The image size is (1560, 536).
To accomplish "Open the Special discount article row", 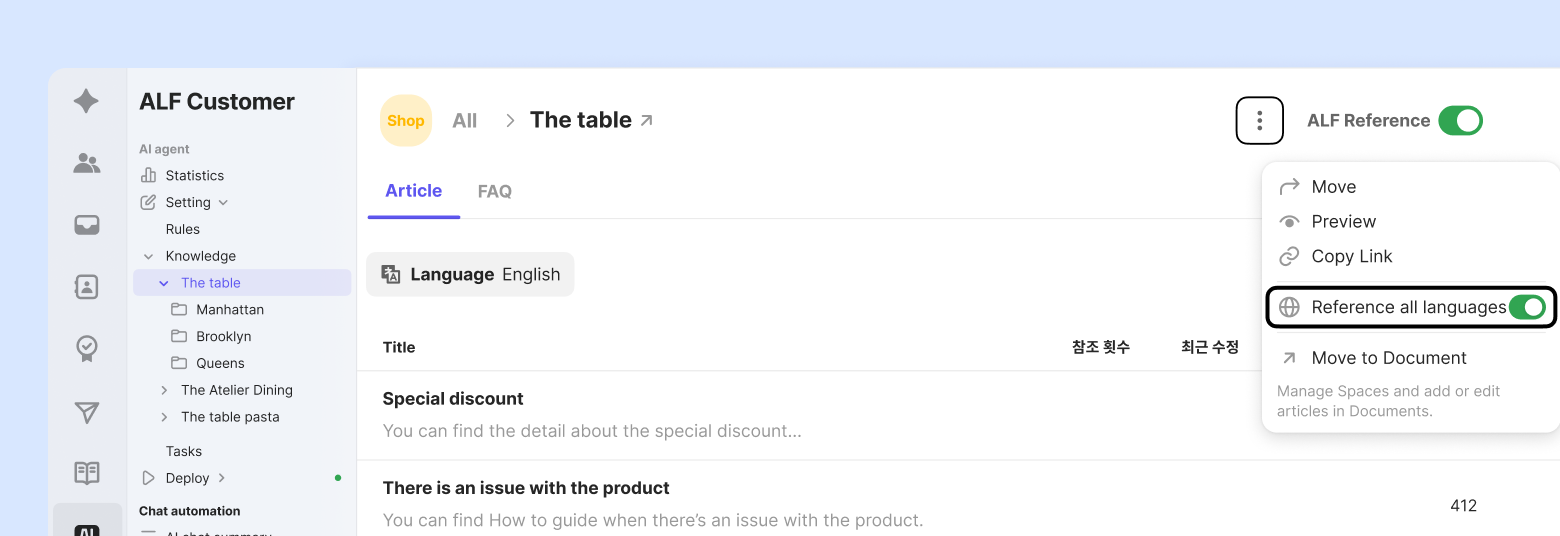I will (x=453, y=399).
